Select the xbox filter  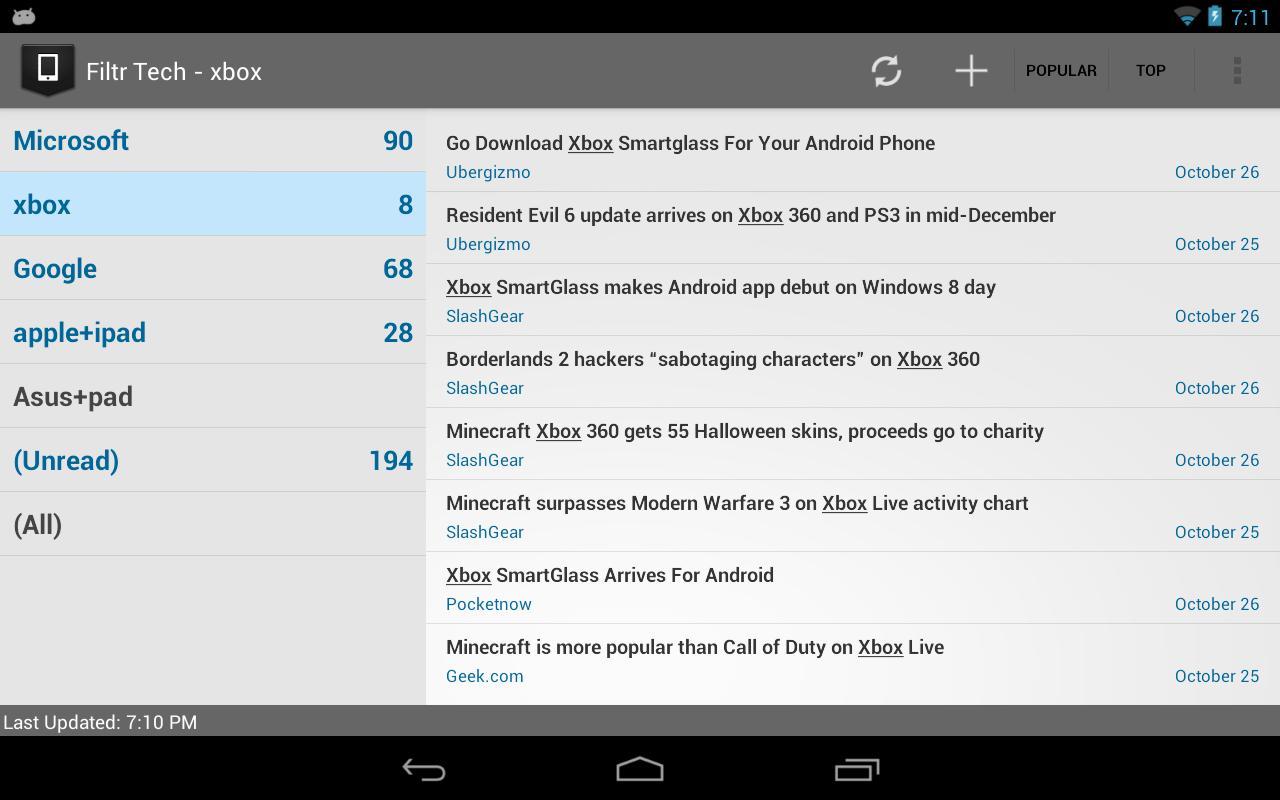[x=213, y=204]
